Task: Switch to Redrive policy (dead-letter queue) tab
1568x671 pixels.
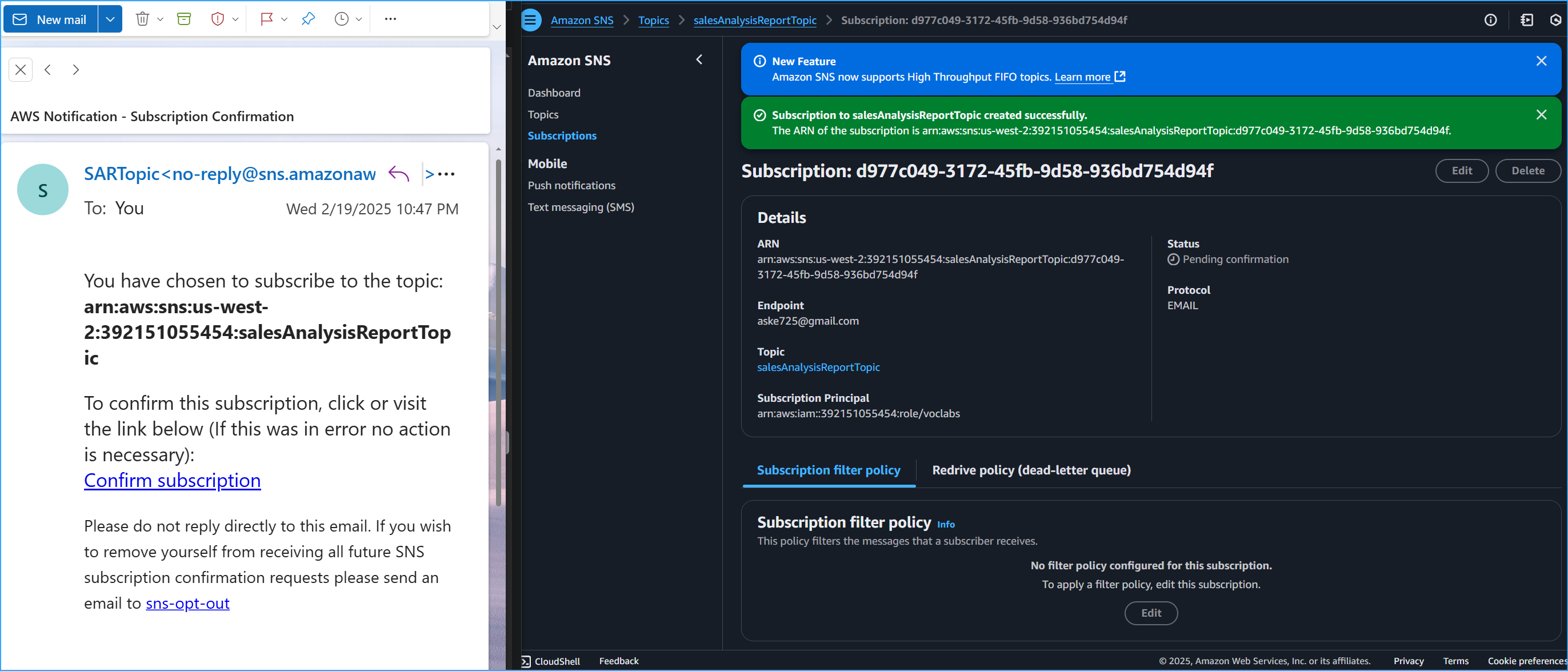Action: [1031, 470]
